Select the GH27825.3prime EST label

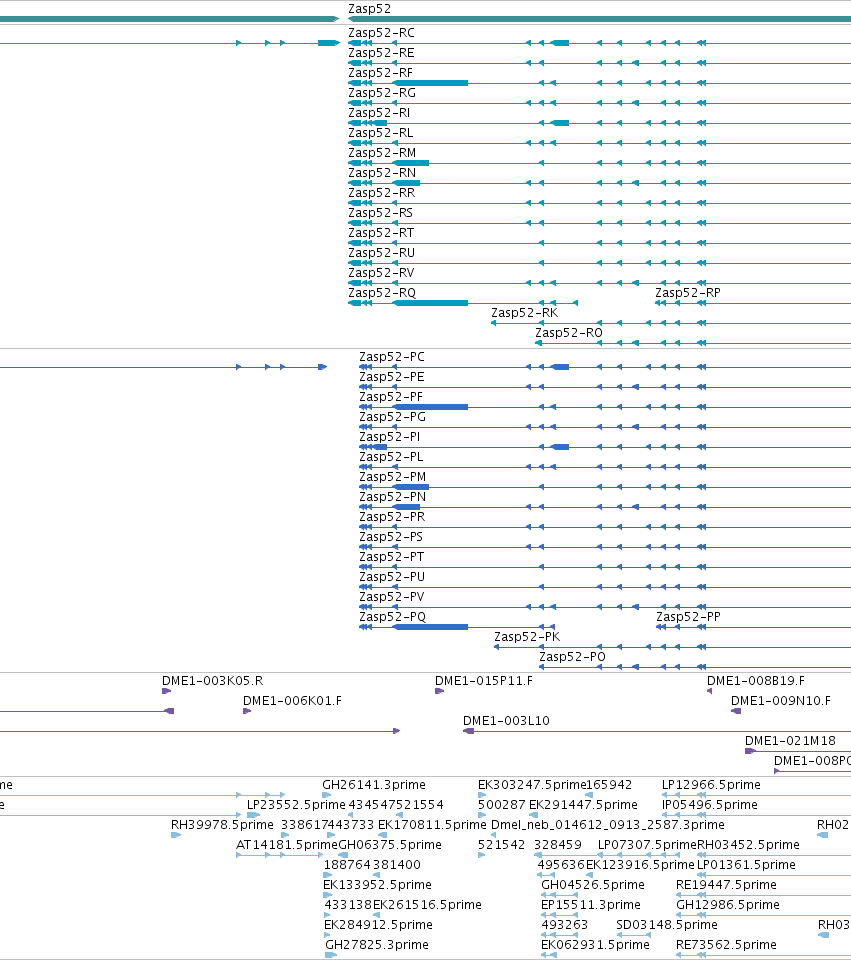[377, 945]
